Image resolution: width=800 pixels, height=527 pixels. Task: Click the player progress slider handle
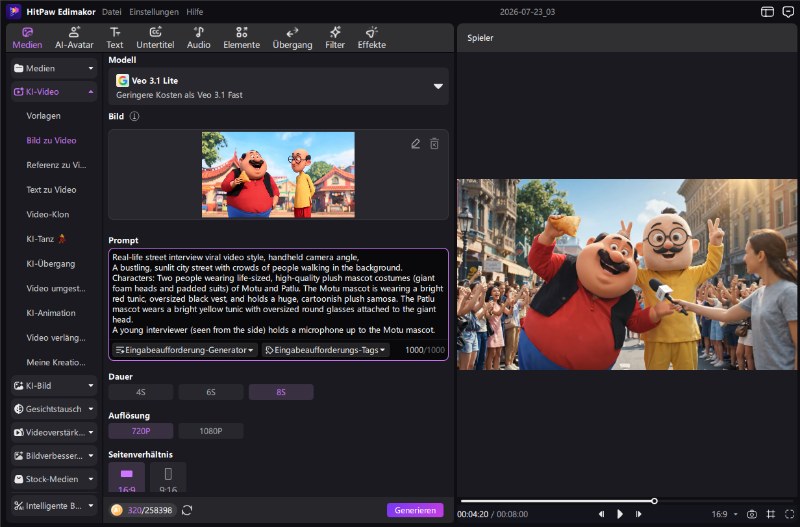point(654,501)
